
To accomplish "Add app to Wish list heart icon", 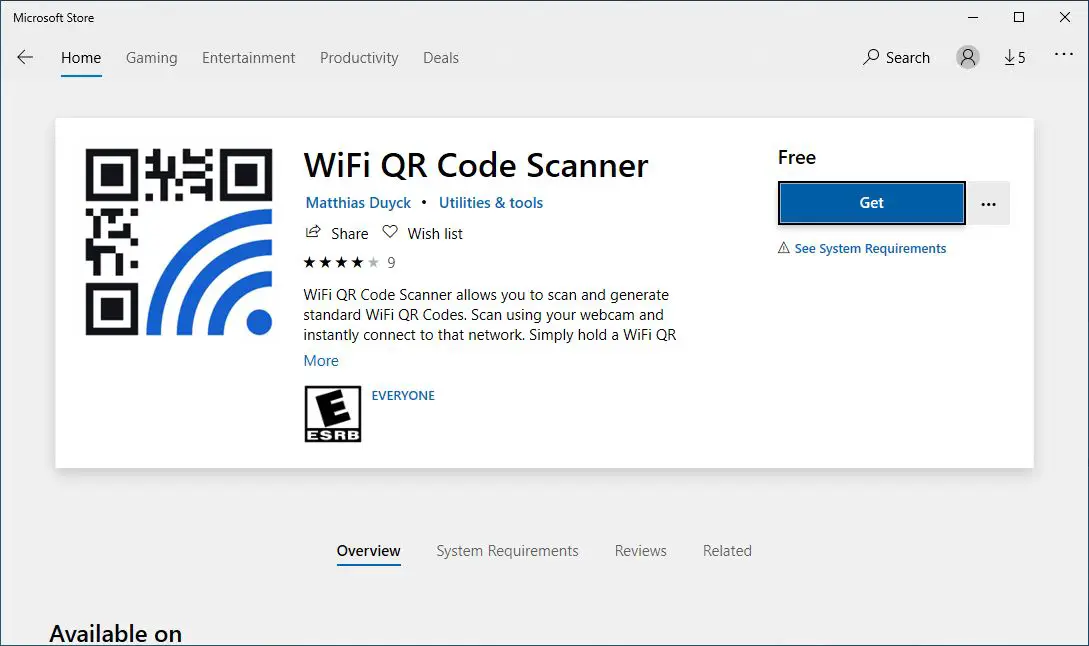I will coord(390,233).
